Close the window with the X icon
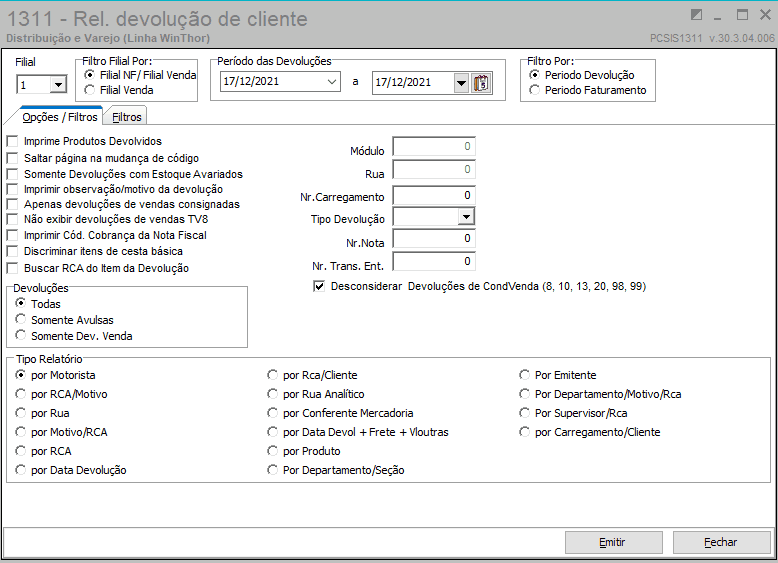 [766, 15]
